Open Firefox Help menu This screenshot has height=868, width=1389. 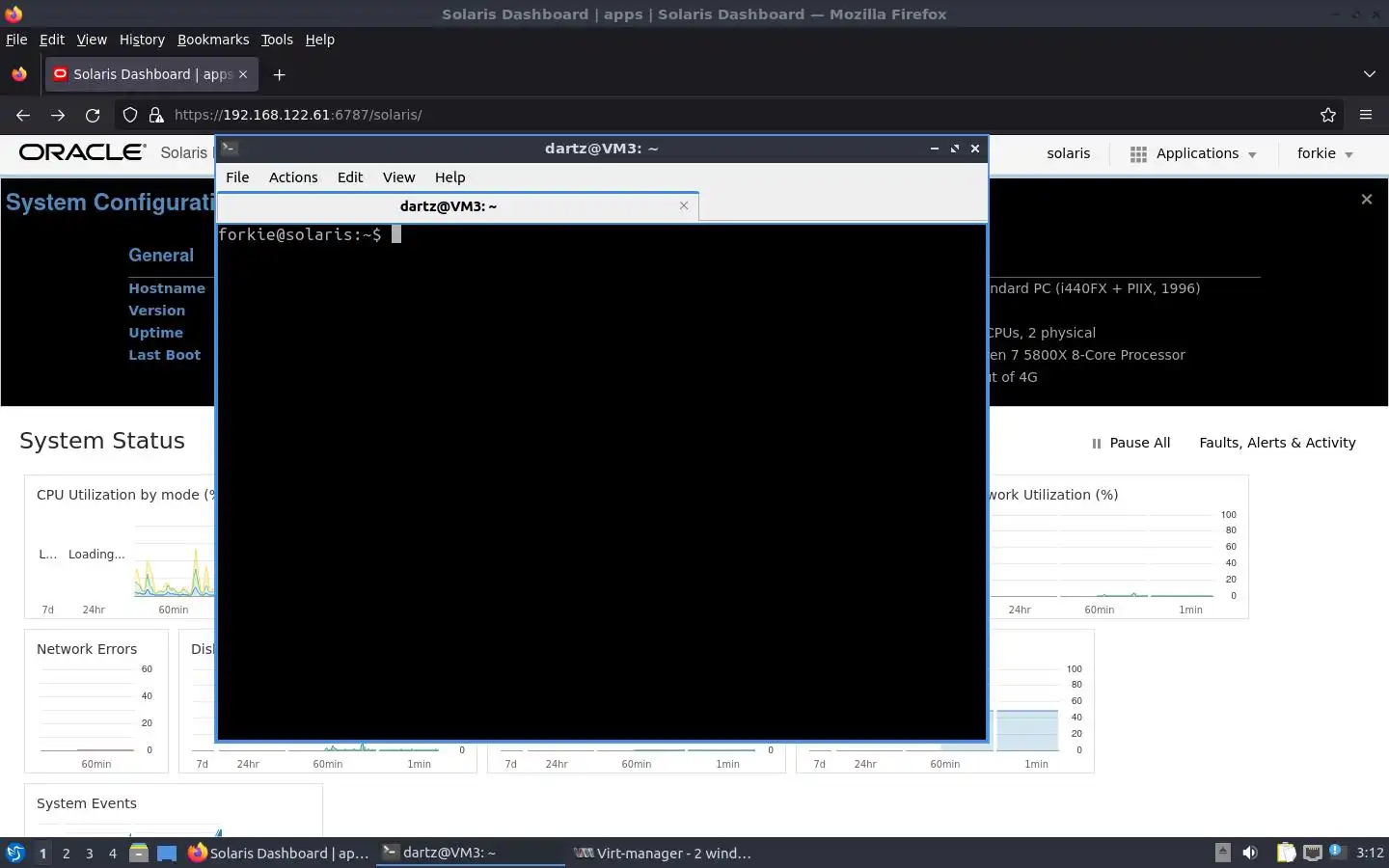click(320, 40)
